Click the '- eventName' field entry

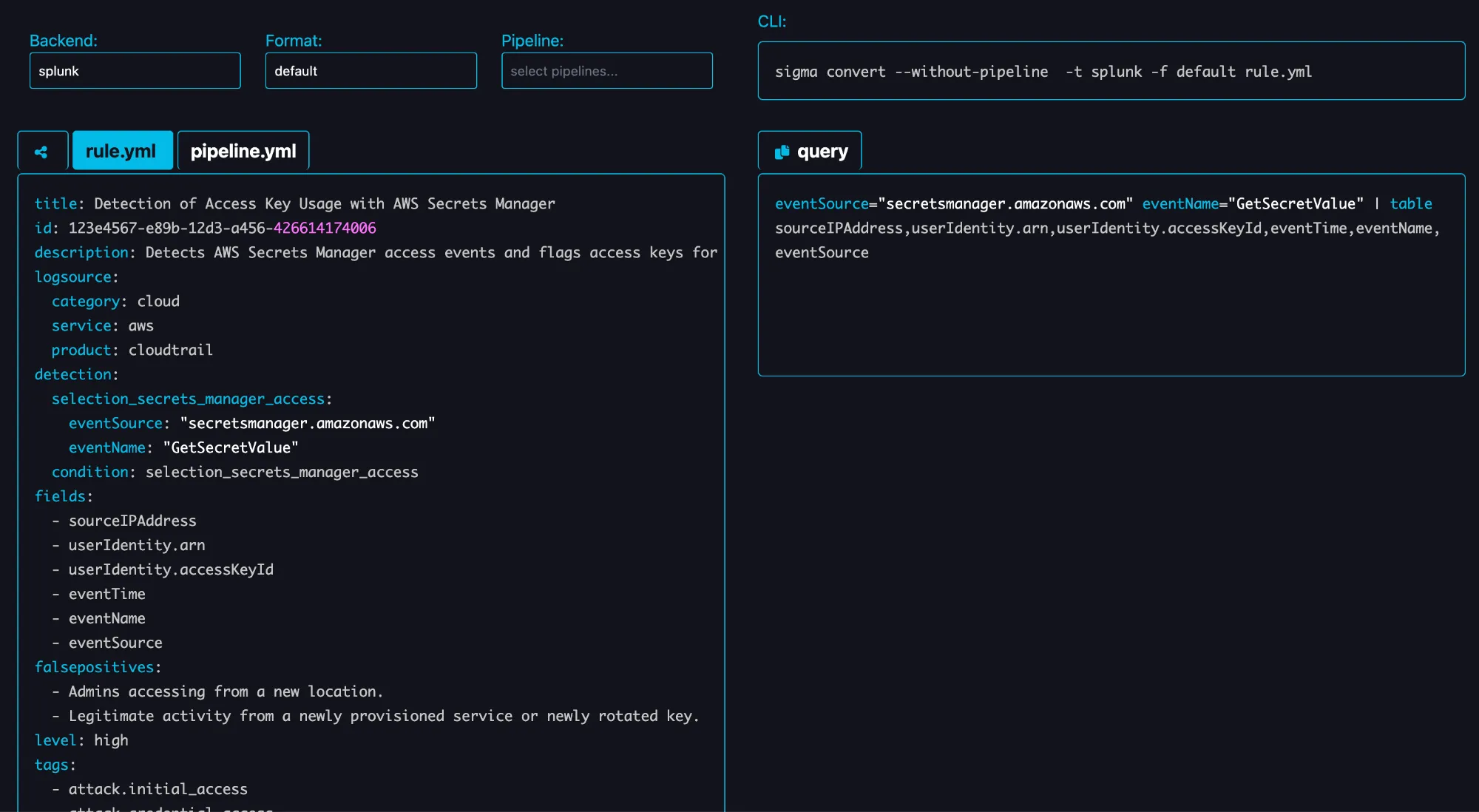[98, 618]
